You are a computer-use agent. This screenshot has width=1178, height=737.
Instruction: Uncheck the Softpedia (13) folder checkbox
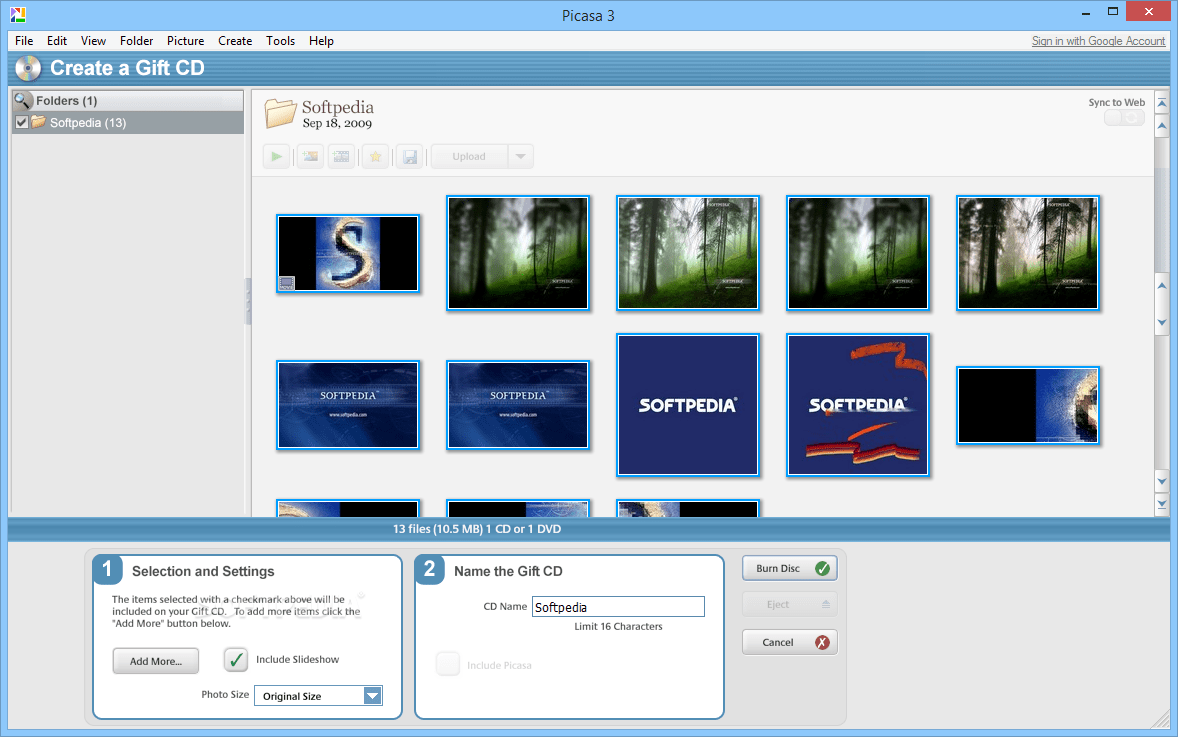(22, 122)
